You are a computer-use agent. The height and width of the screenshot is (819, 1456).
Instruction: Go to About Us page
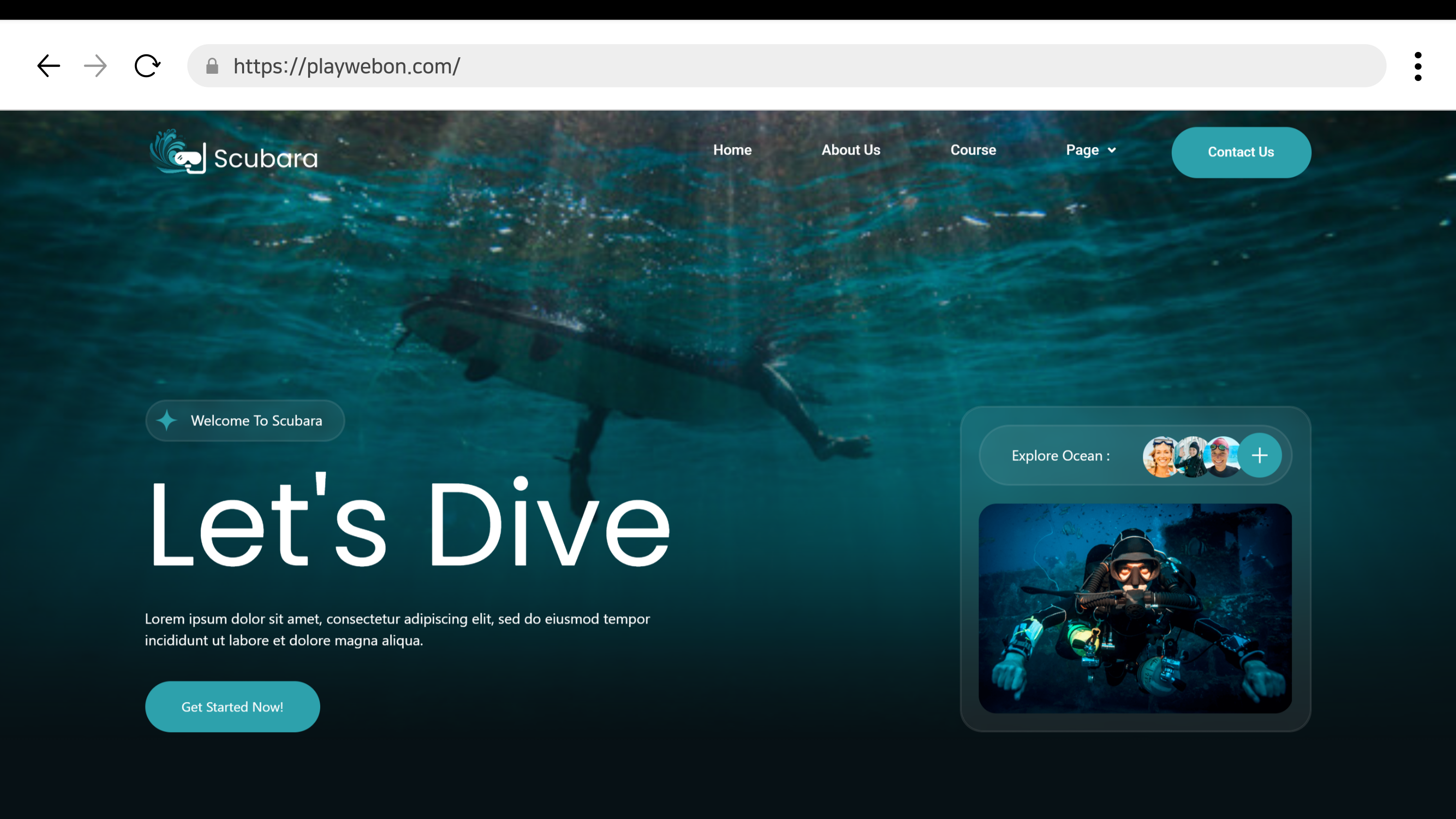point(851,150)
